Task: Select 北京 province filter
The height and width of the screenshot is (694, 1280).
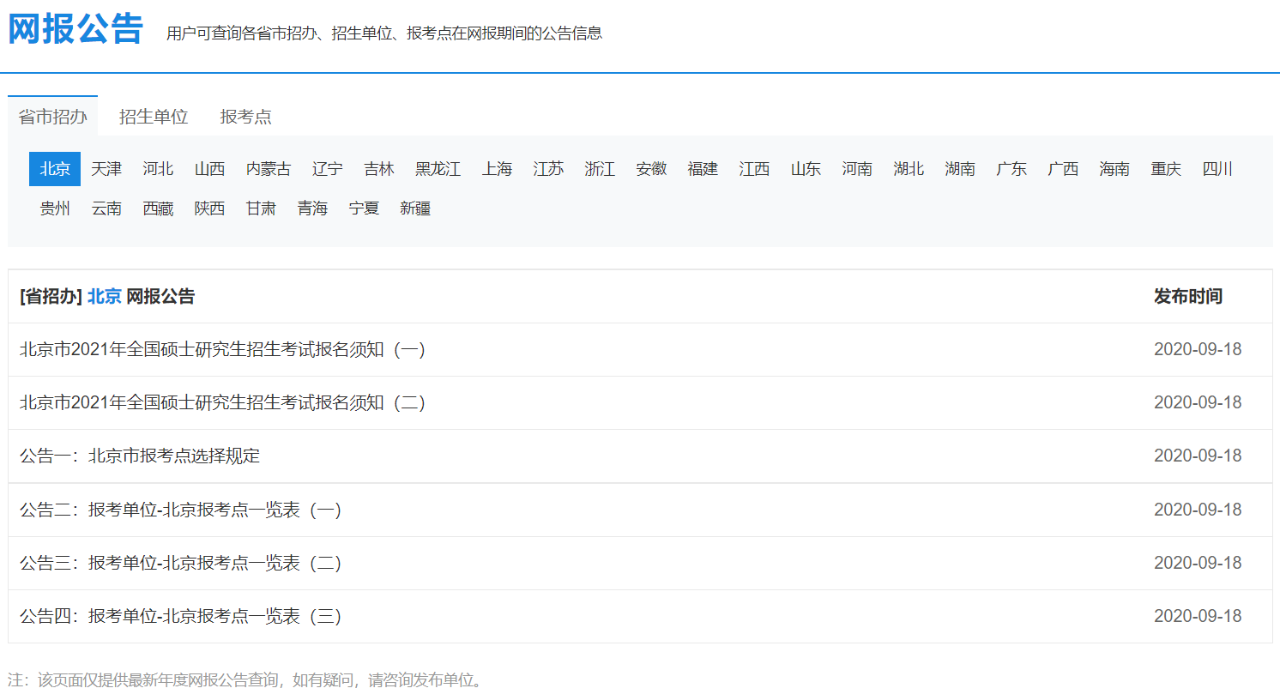Action: (x=55, y=169)
